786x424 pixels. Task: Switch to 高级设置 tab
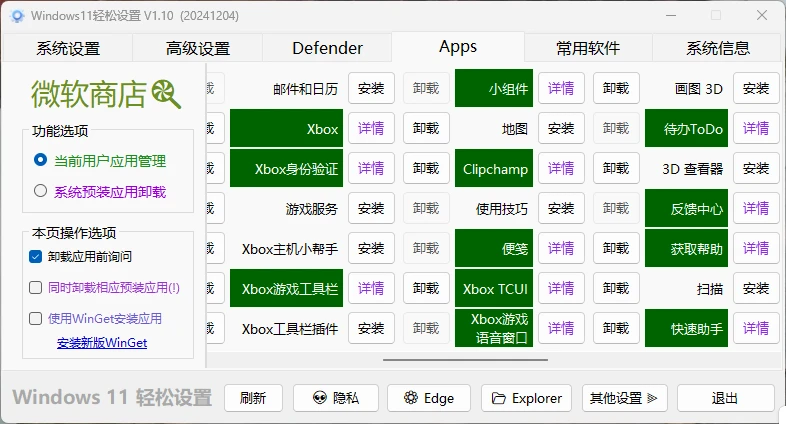click(x=198, y=48)
